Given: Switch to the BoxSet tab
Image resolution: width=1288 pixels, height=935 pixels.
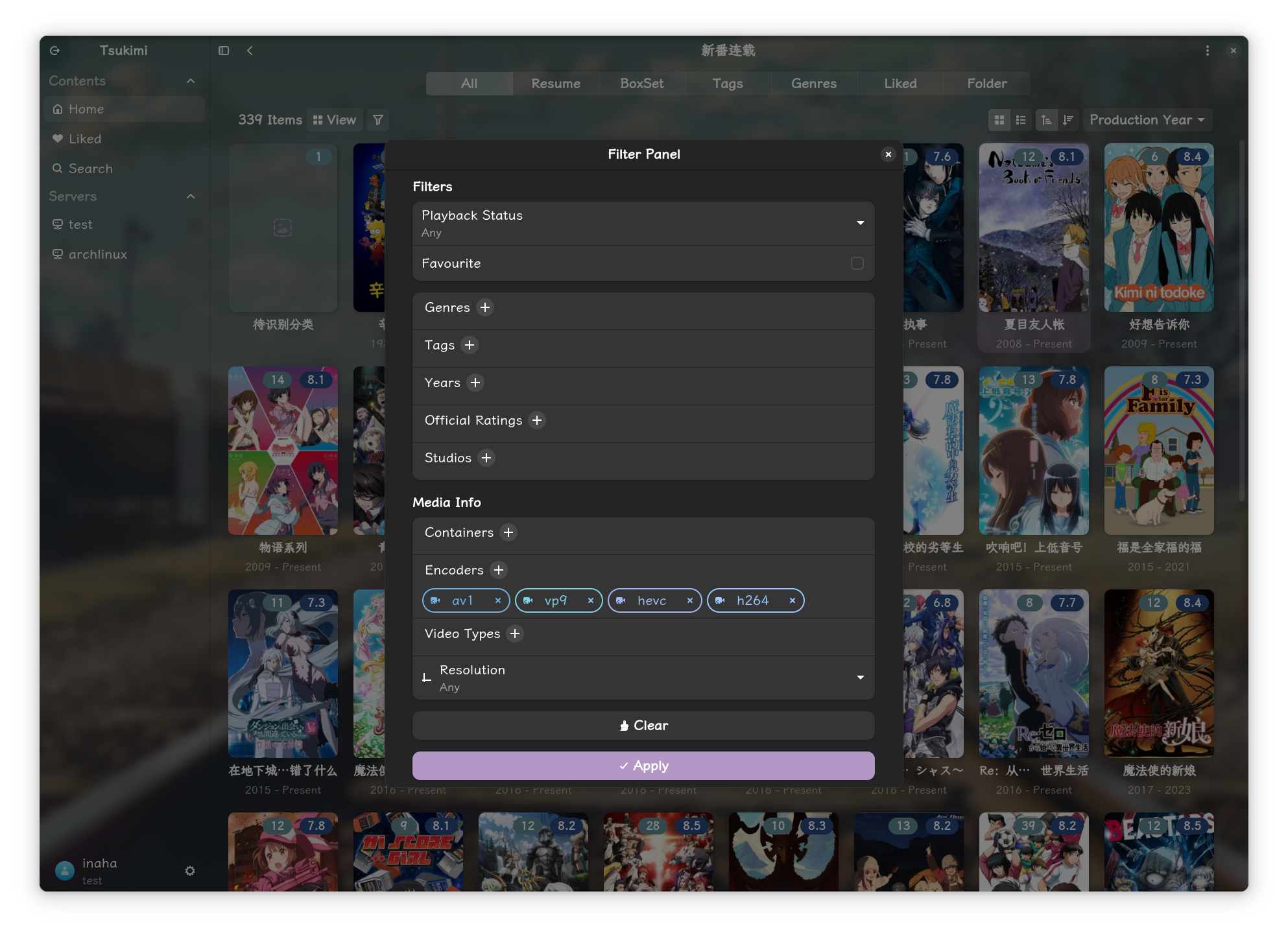Looking at the screenshot, I should 641,84.
